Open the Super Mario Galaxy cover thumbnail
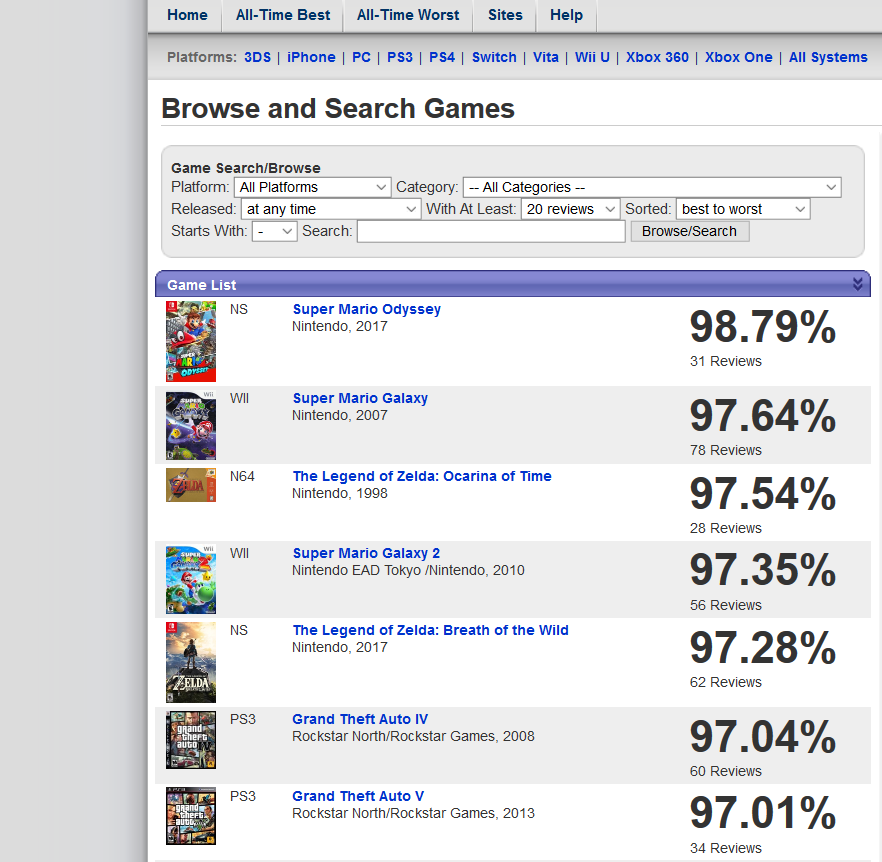Image resolution: width=882 pixels, height=862 pixels. [x=191, y=426]
